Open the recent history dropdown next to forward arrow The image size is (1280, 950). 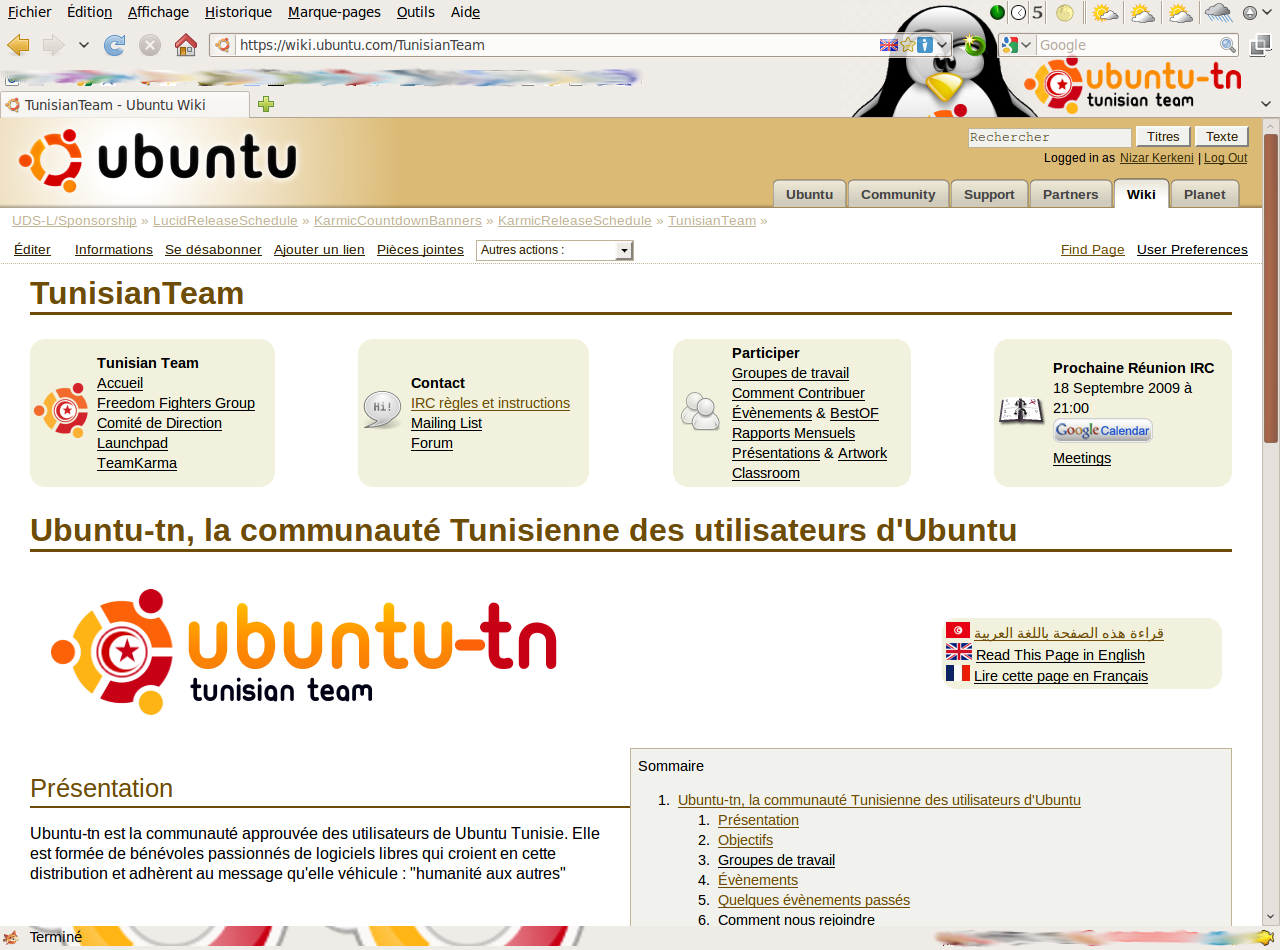[x=84, y=45]
